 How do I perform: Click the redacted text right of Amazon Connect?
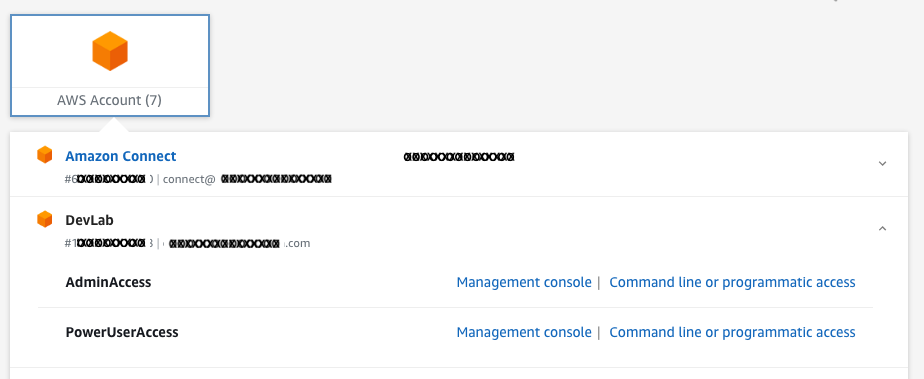[459, 157]
